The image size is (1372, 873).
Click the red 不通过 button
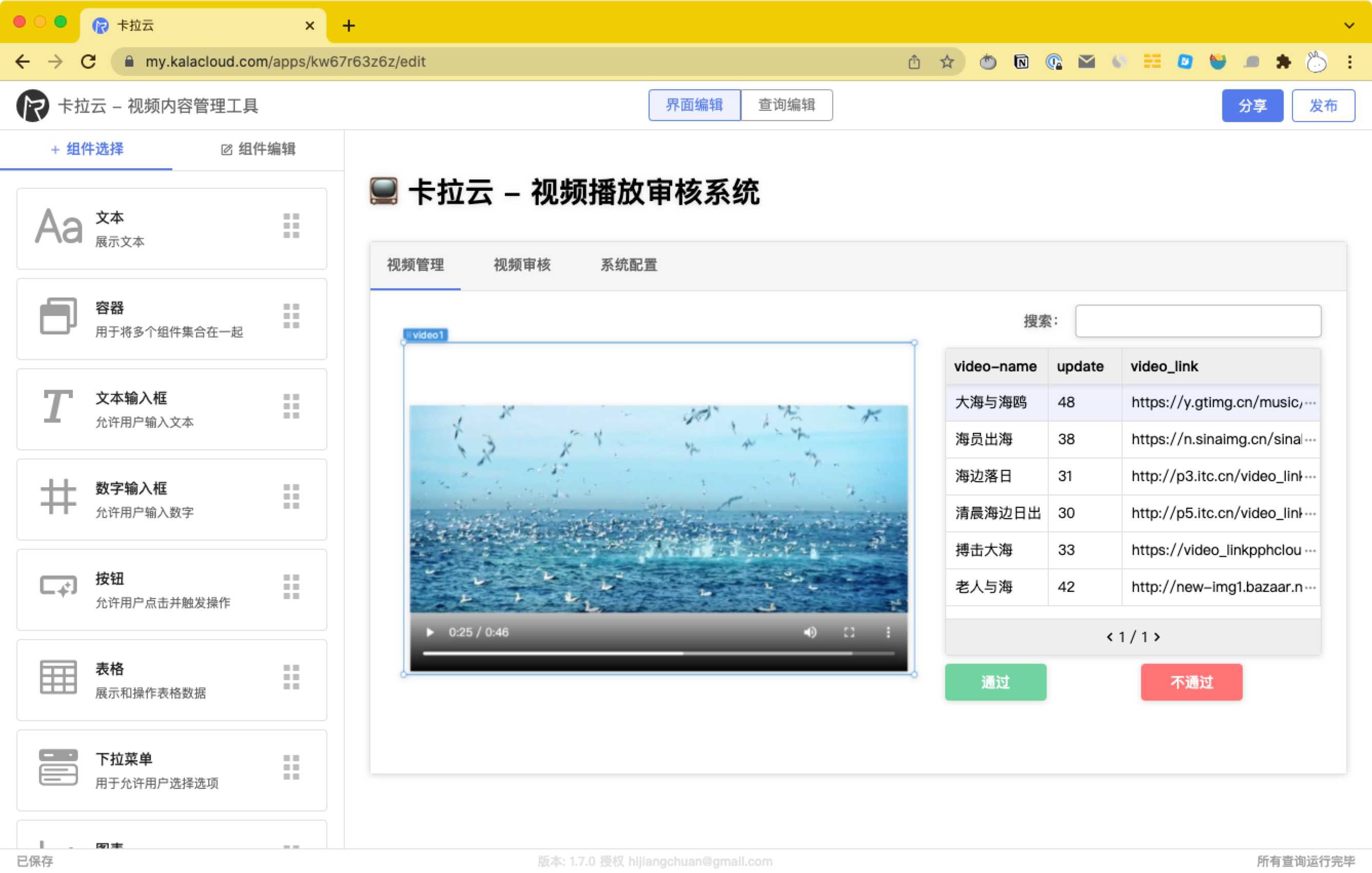(1191, 682)
